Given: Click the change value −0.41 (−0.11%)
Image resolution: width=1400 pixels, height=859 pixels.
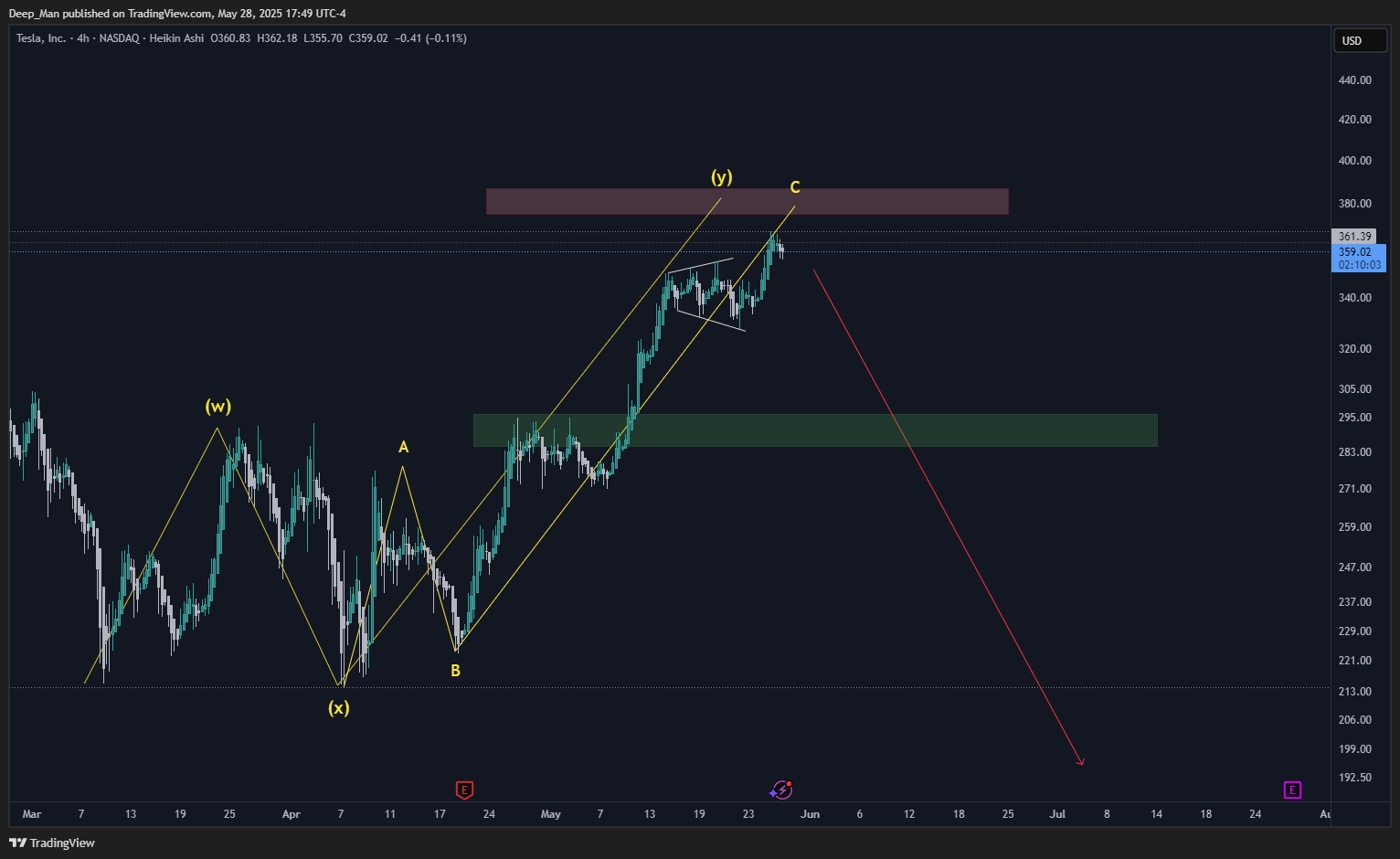Looking at the screenshot, I should [430, 38].
